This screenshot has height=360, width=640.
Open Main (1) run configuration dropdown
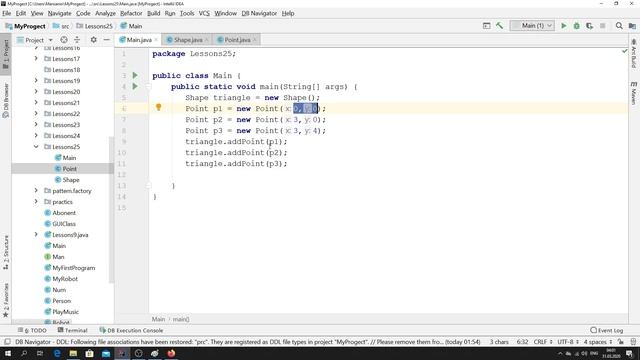[532, 26]
